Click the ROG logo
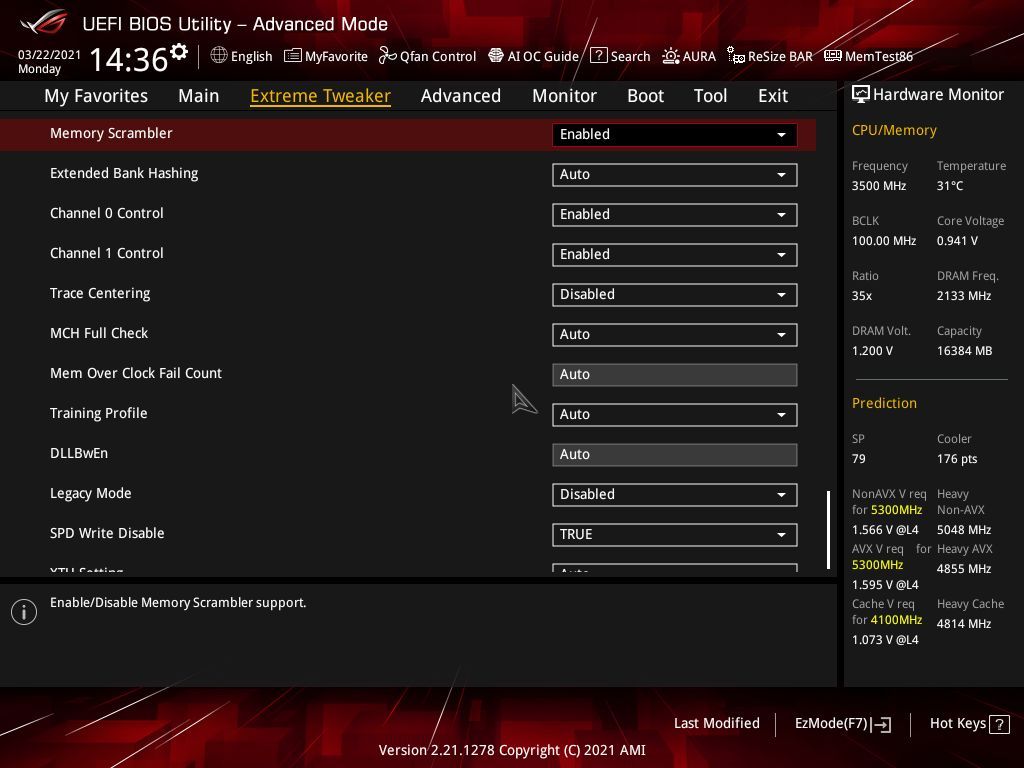The image size is (1024, 768). coord(43,22)
